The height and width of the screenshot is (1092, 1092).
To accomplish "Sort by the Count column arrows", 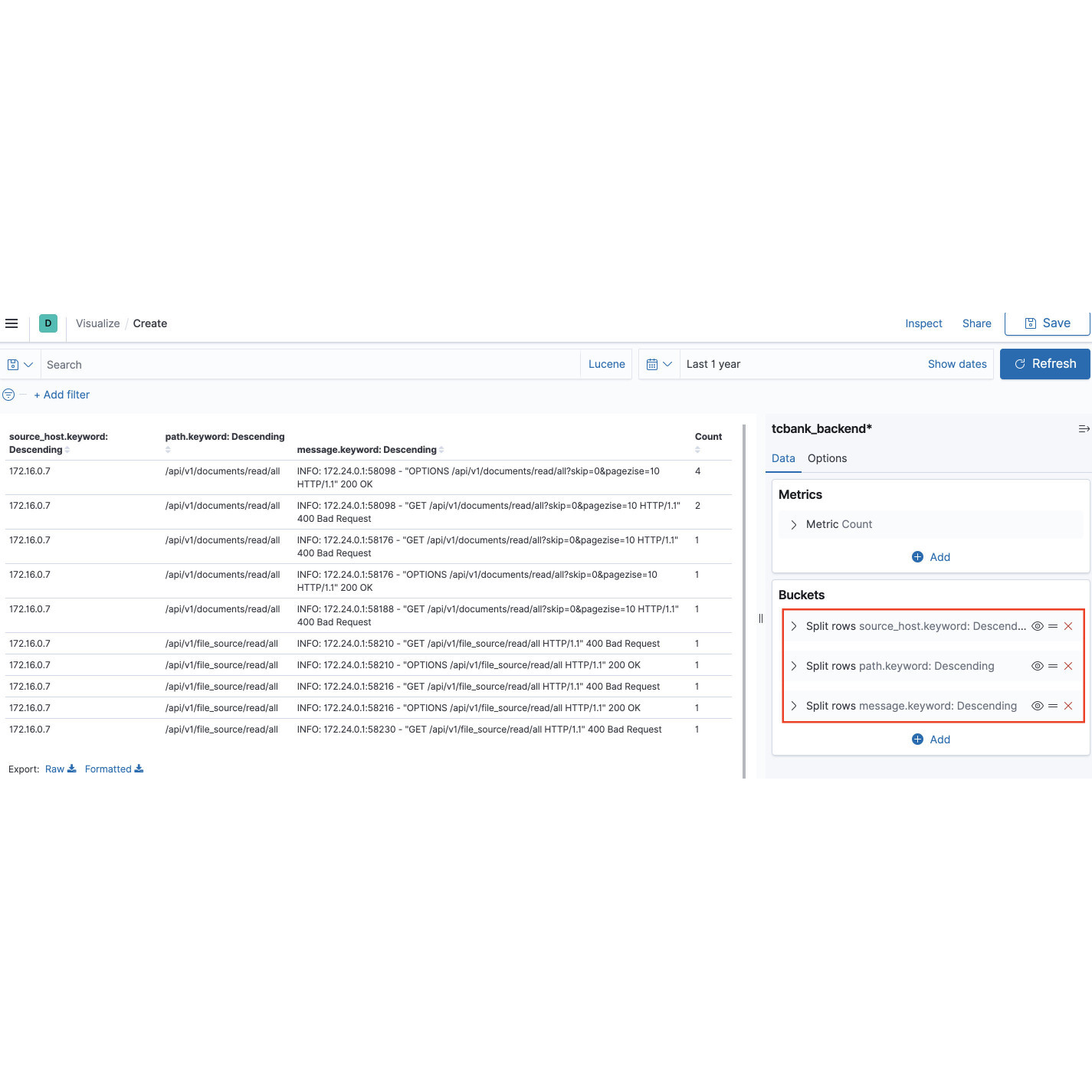I will [697, 450].
